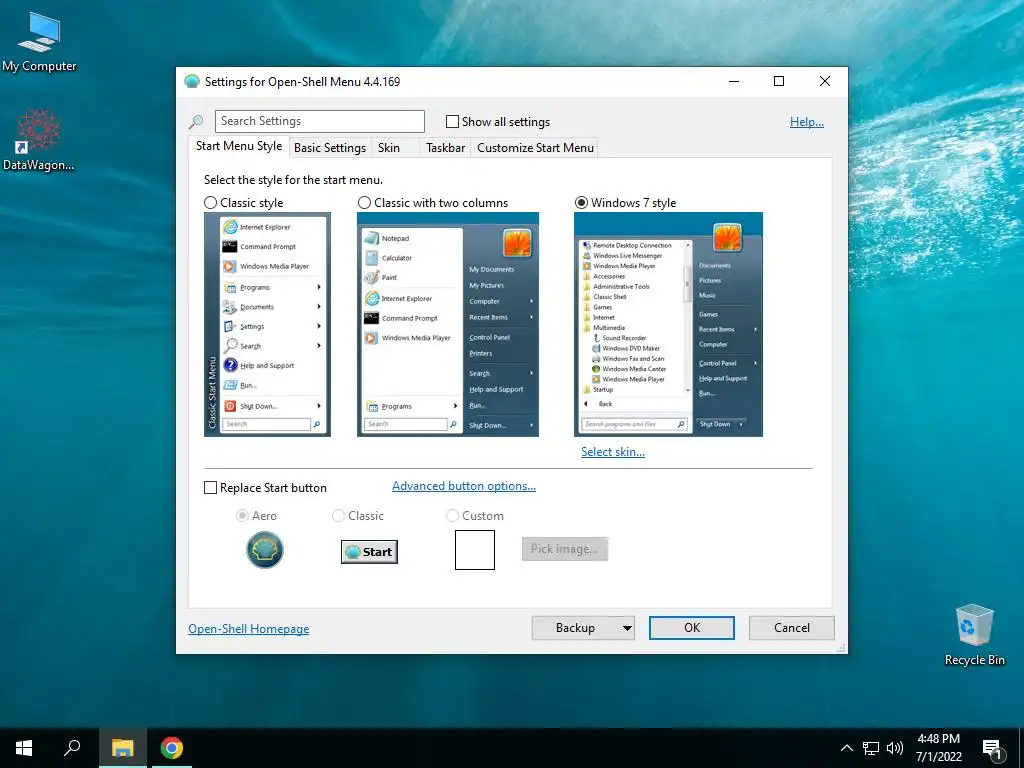
Task: Click the Windows Start button
Action: (x=24, y=748)
